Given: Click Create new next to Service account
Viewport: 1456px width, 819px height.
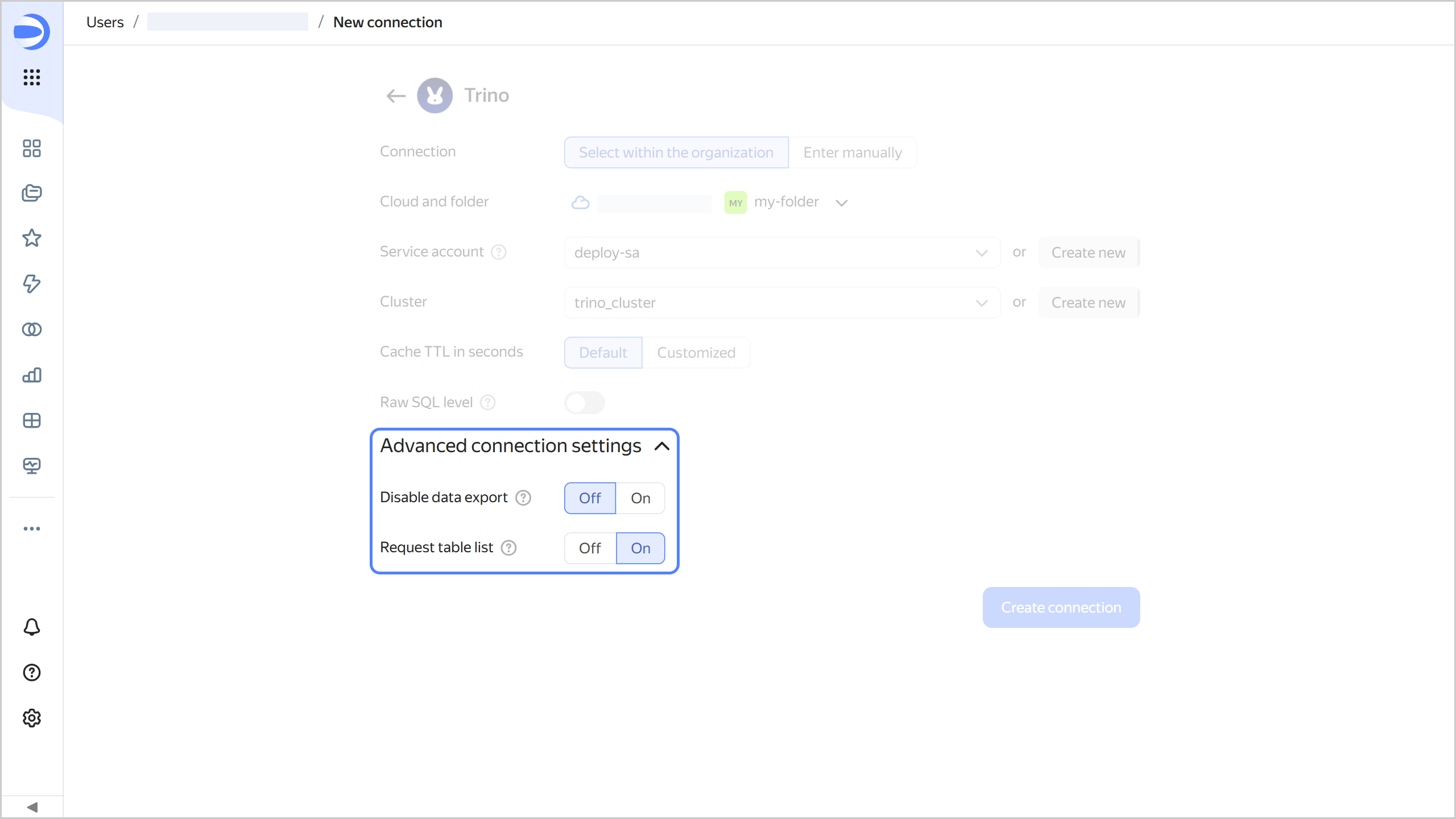Looking at the screenshot, I should click(x=1088, y=253).
